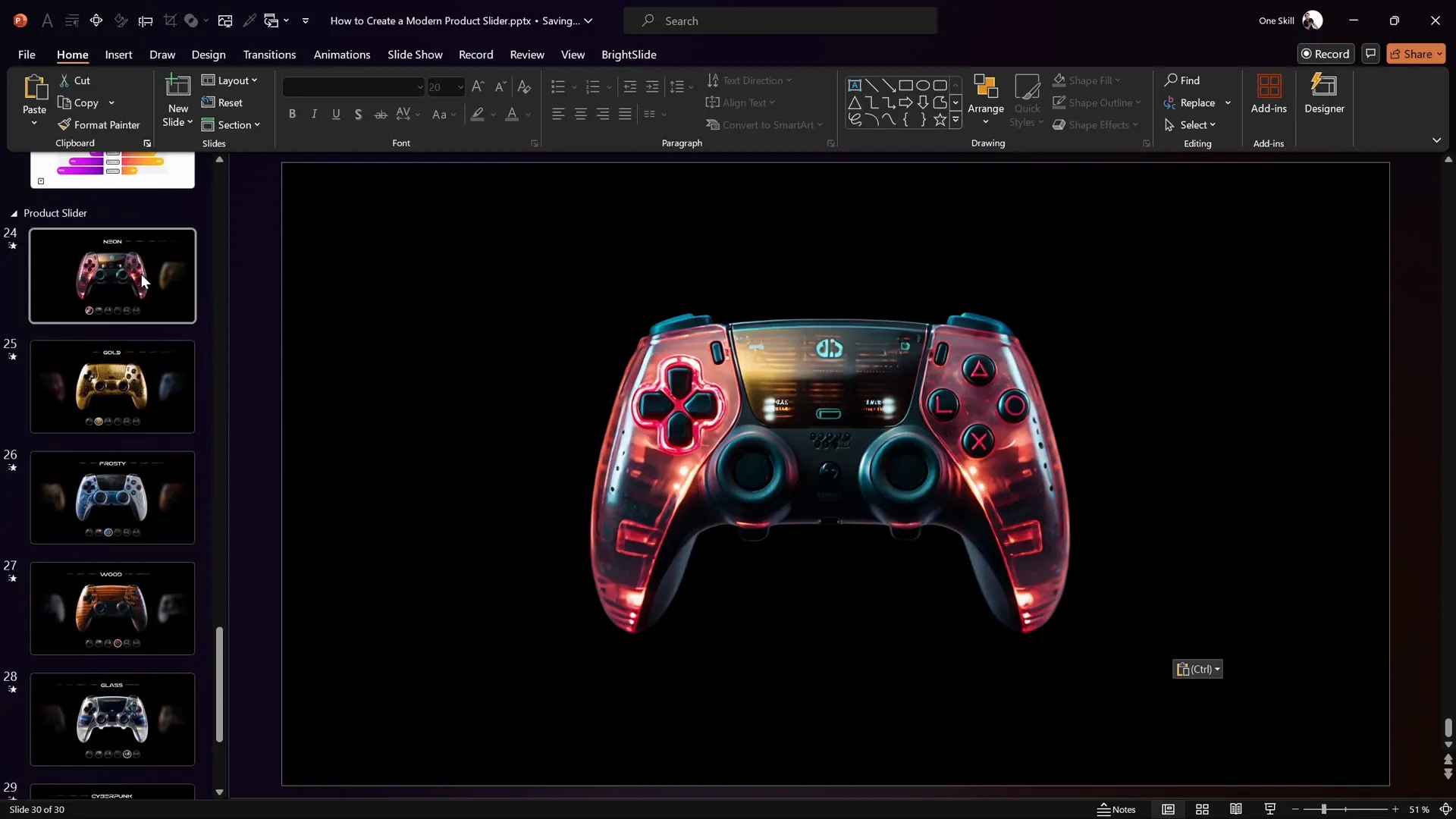Decrease font size icon
Image resolution: width=1456 pixels, height=819 pixels.
[x=500, y=86]
